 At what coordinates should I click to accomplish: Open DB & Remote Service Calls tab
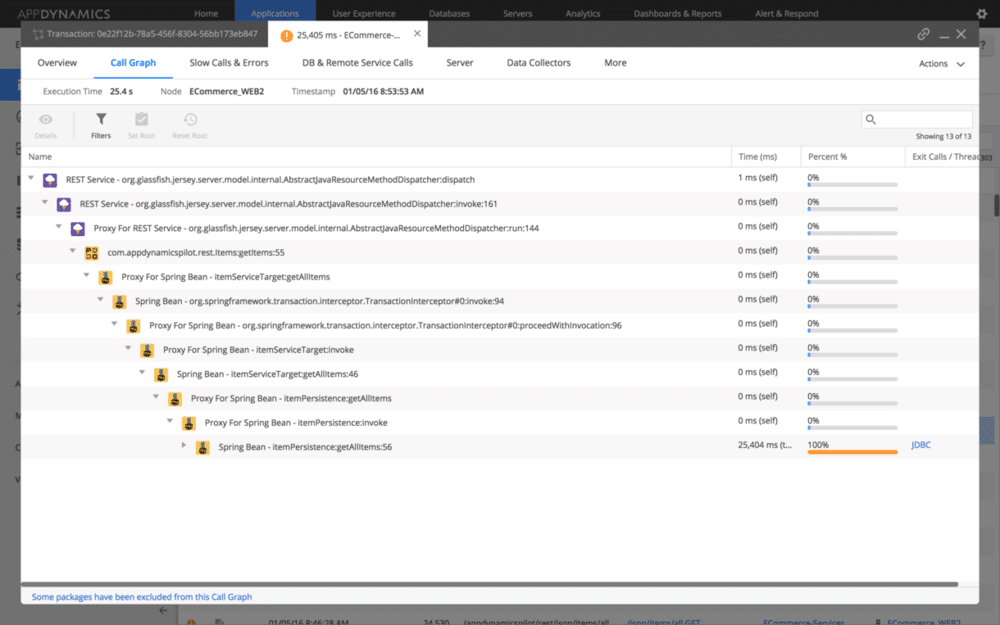(x=357, y=63)
